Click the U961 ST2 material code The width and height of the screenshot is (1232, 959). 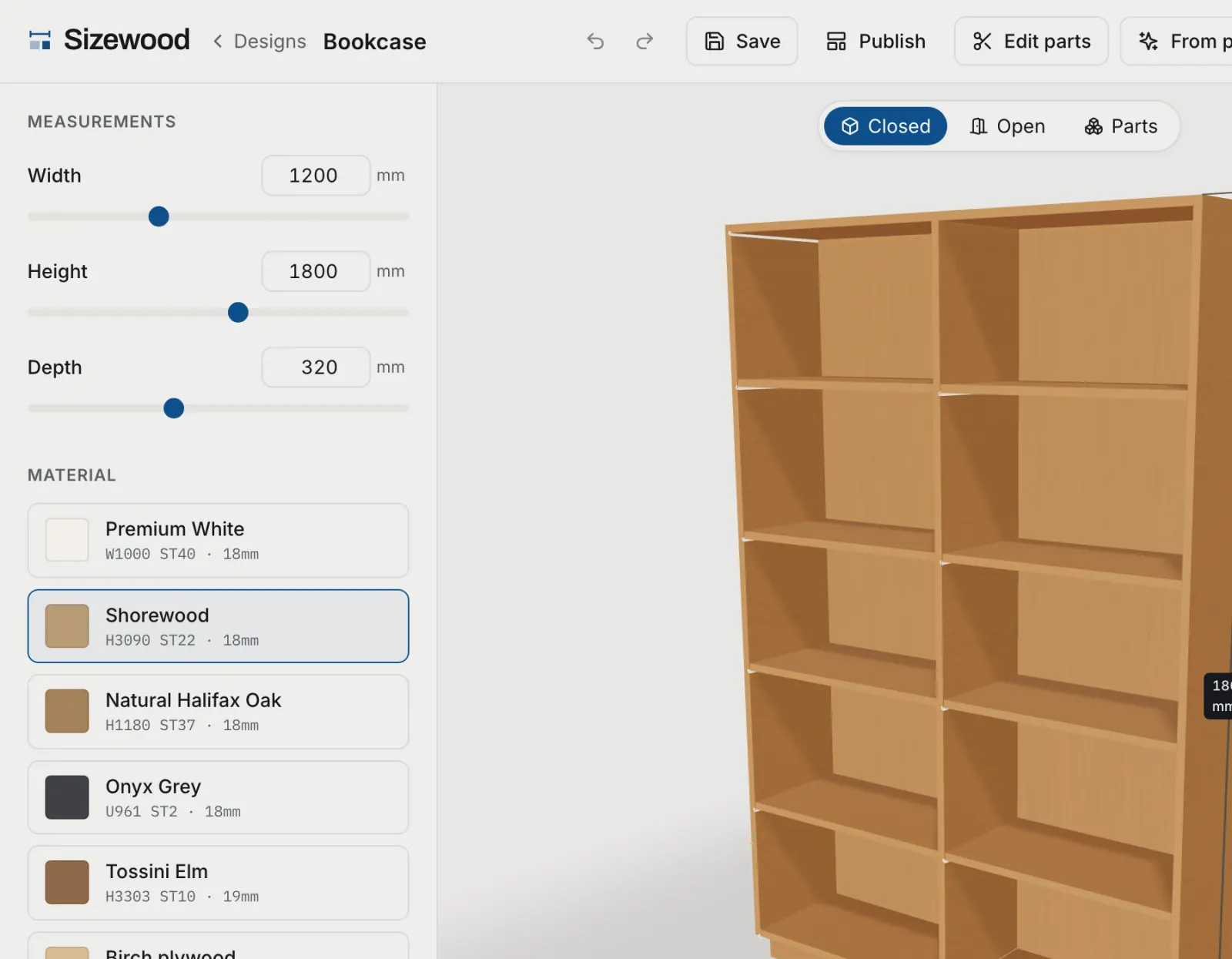point(142,811)
